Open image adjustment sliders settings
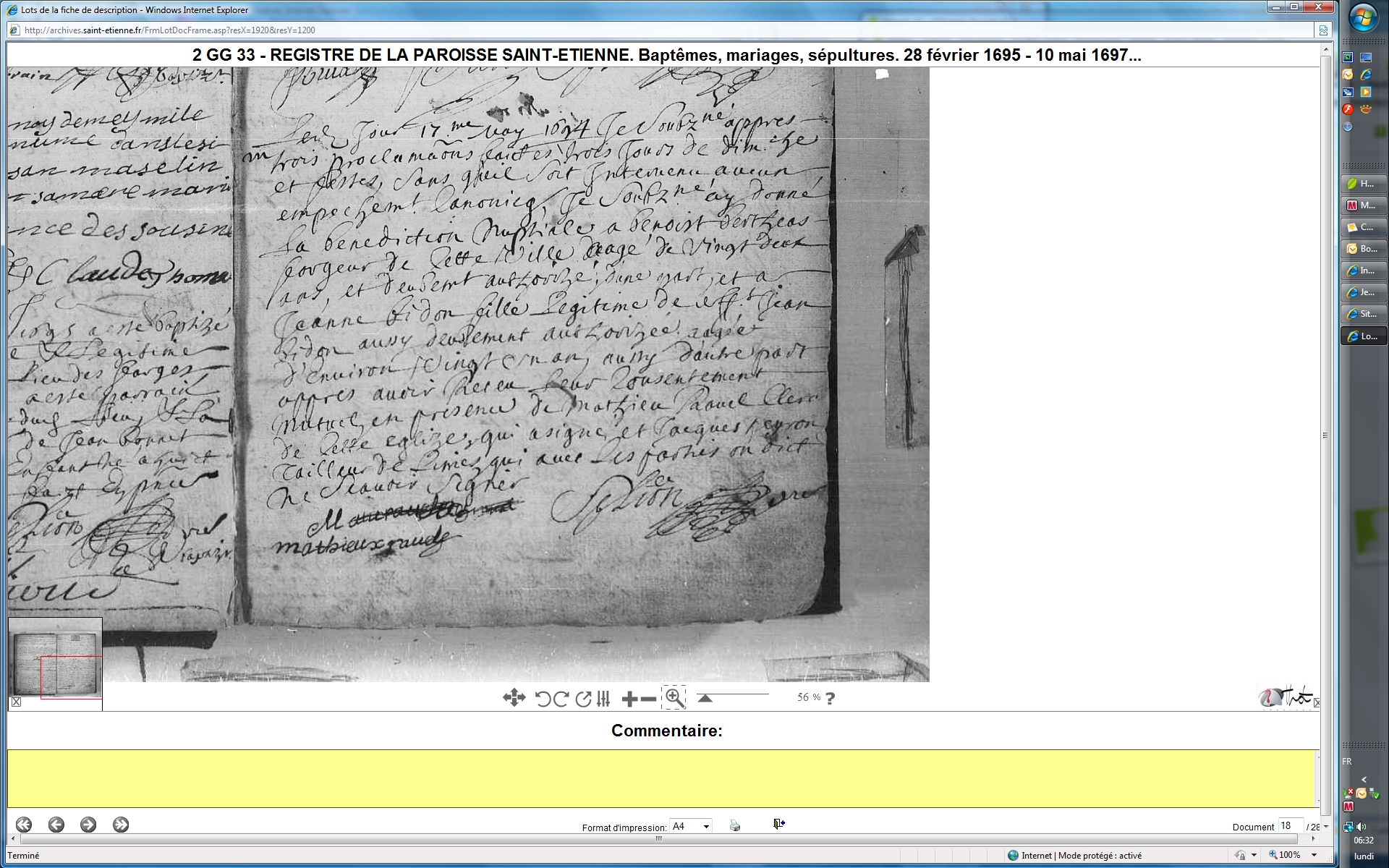The height and width of the screenshot is (868, 1389). 604,699
